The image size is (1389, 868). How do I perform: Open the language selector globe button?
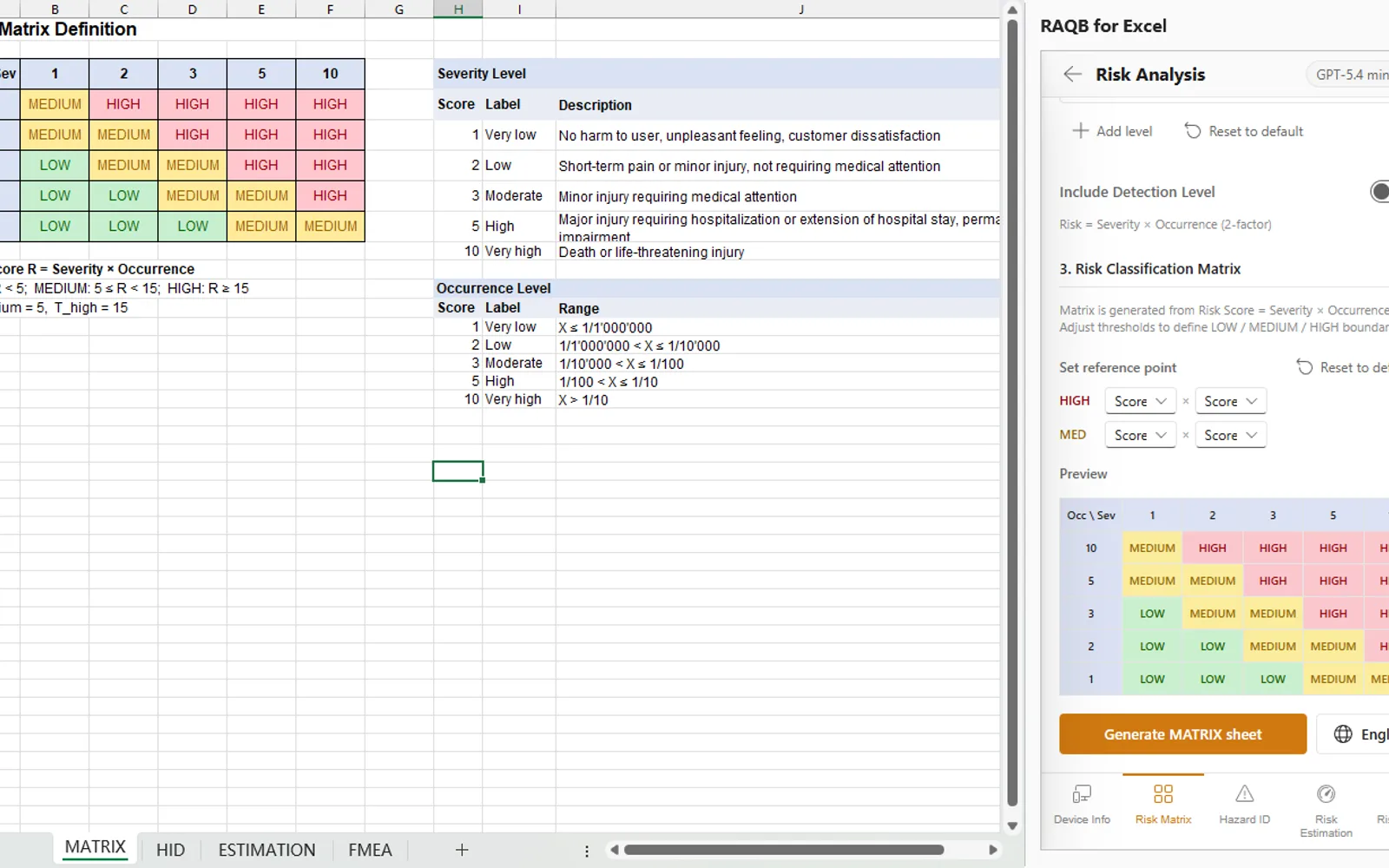point(1354,734)
